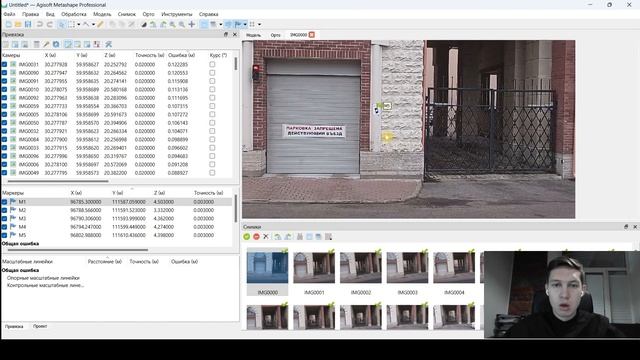Open selection tool dropdown arrow

point(78,24)
